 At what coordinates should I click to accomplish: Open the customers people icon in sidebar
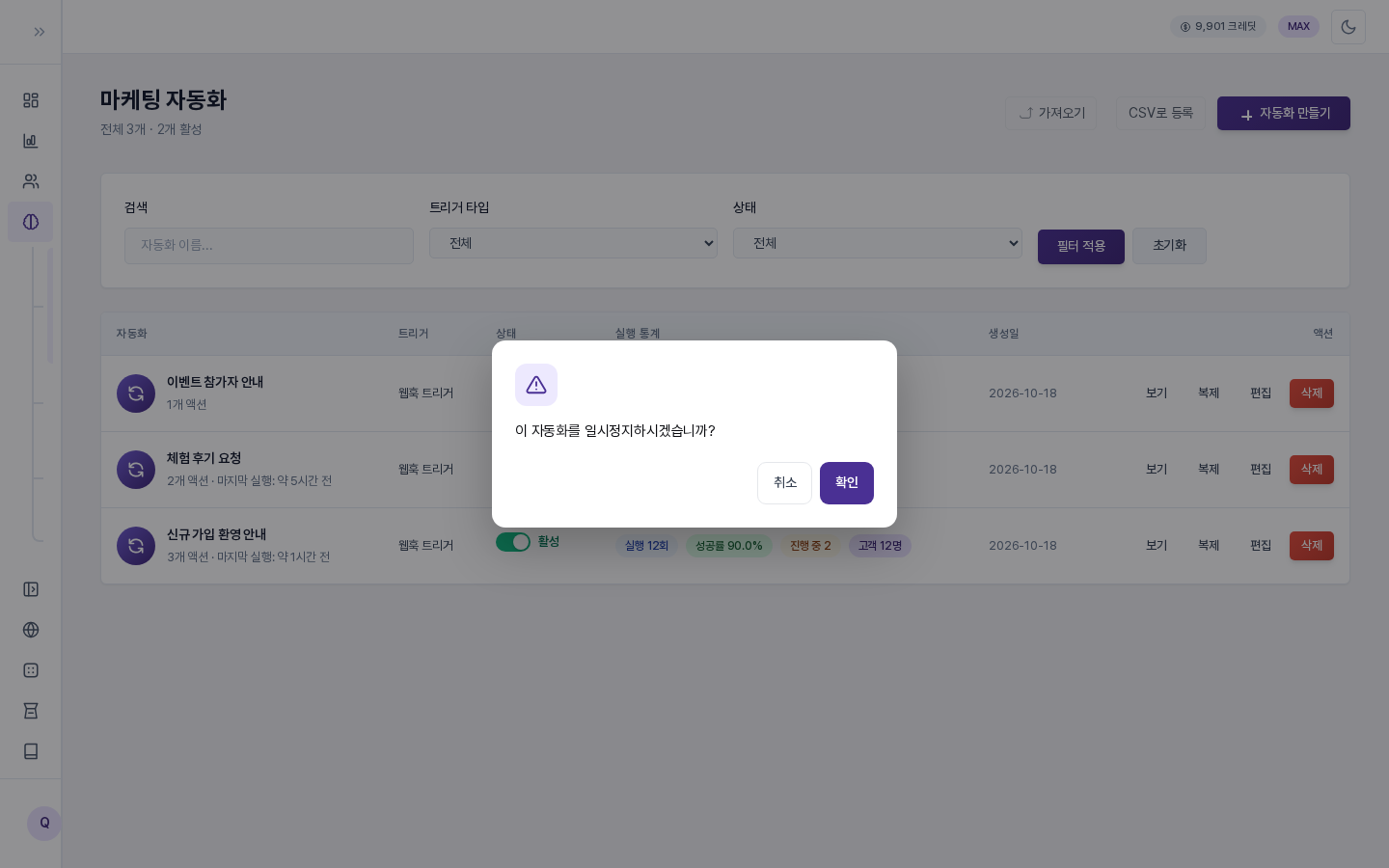[x=31, y=181]
